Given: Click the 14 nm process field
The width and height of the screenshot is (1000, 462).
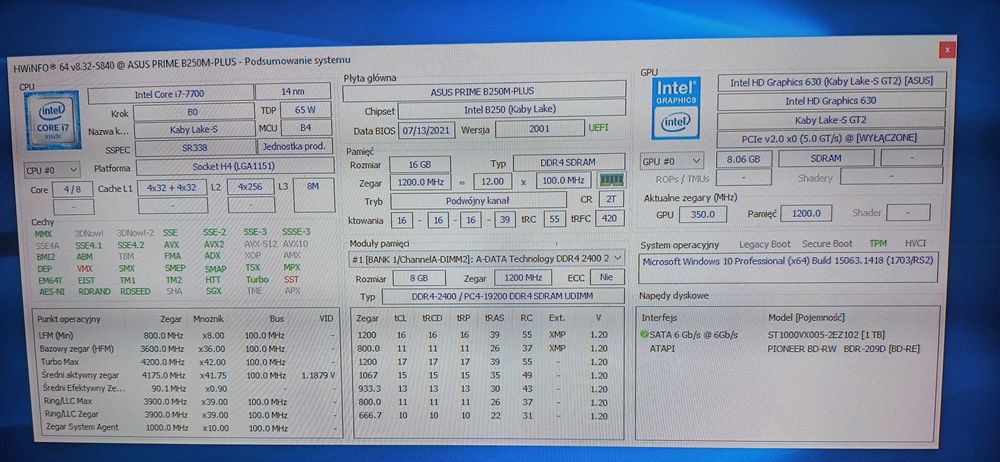Looking at the screenshot, I should tap(294, 91).
